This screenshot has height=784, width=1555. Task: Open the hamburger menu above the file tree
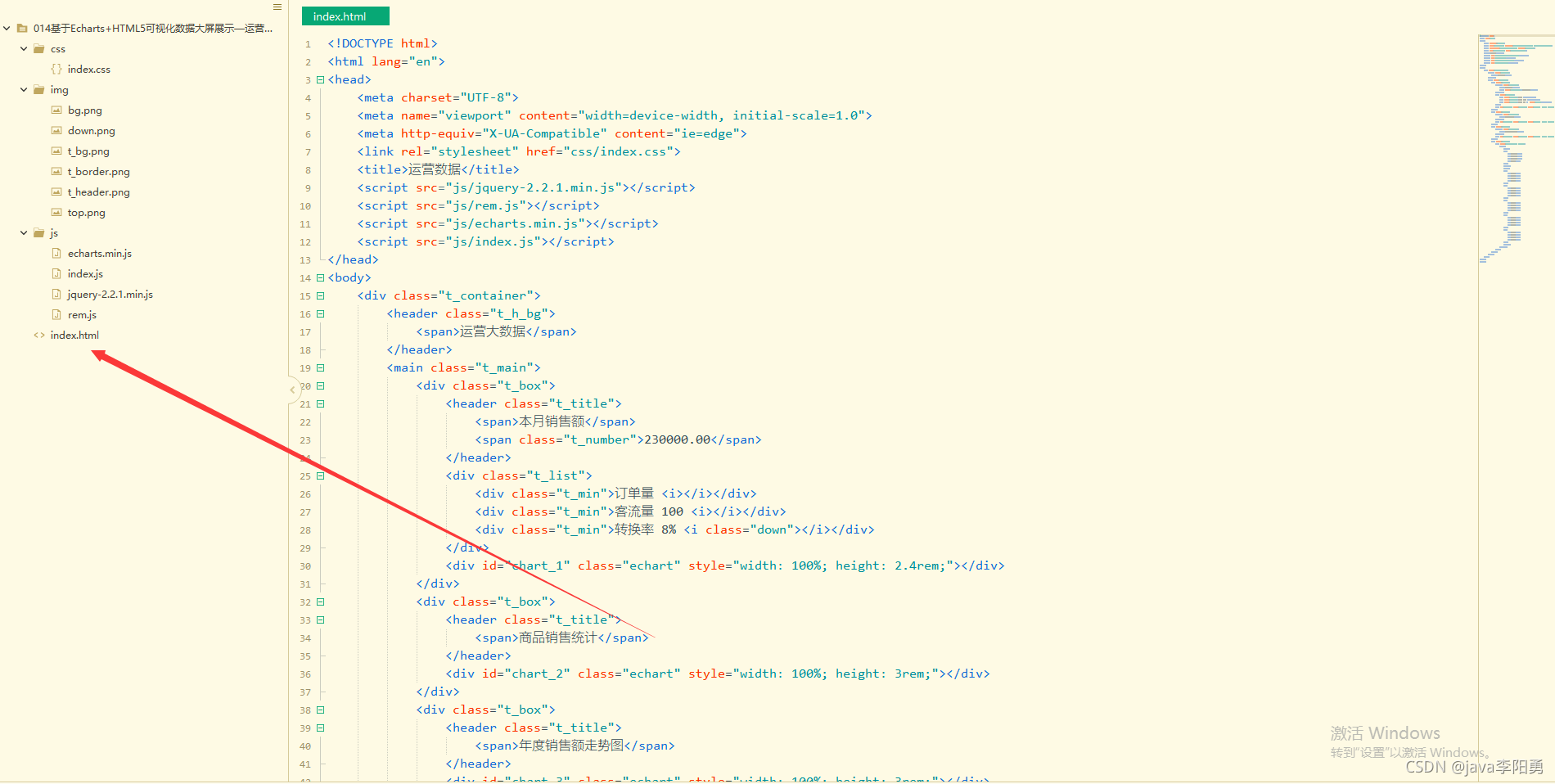coord(277,7)
